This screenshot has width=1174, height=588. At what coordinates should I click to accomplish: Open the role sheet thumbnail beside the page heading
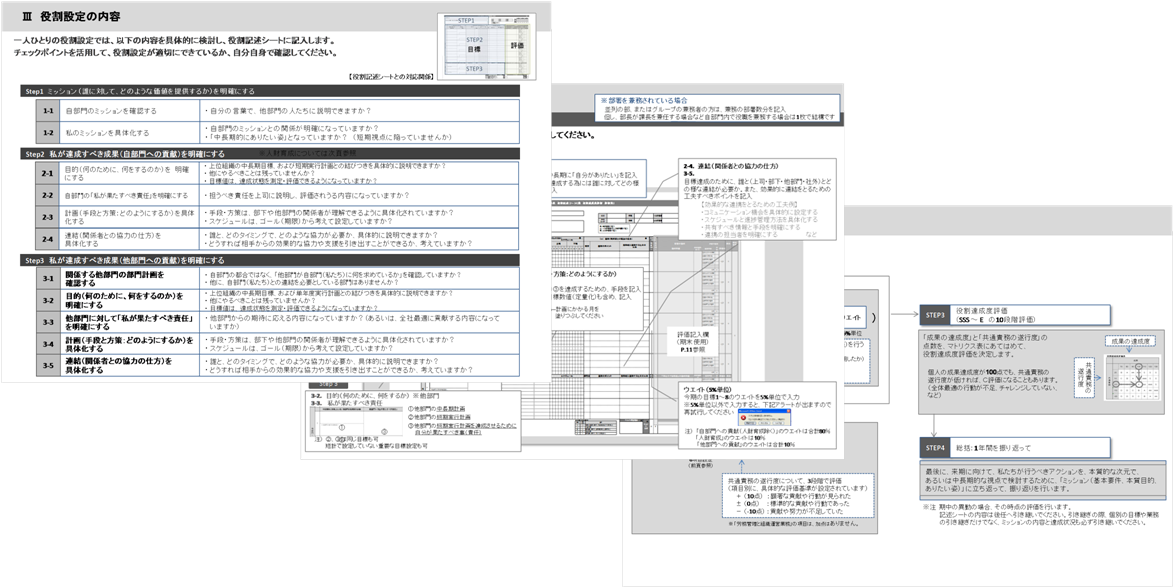(x=489, y=45)
